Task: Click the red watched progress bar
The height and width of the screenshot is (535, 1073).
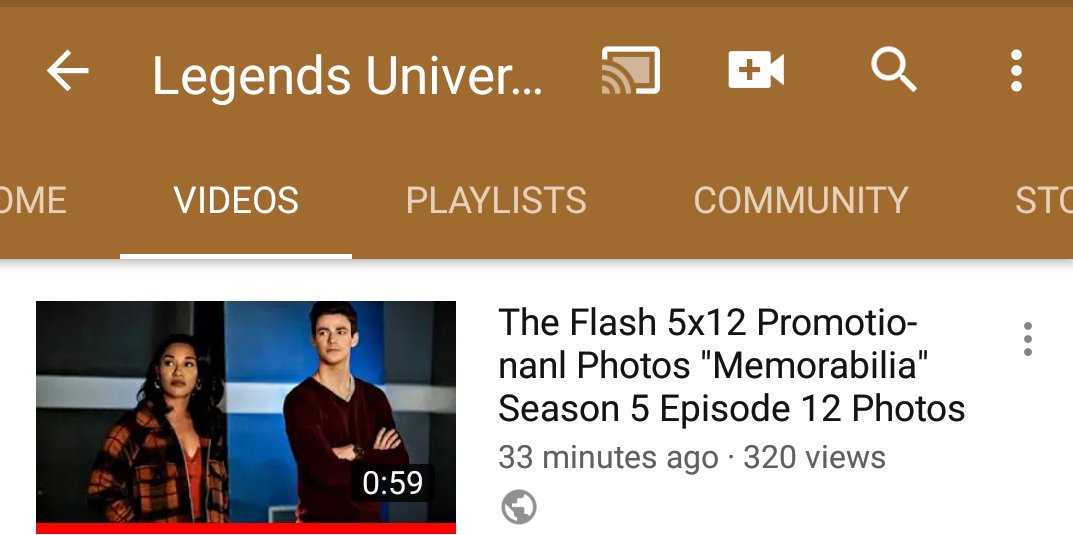Action: point(246,528)
